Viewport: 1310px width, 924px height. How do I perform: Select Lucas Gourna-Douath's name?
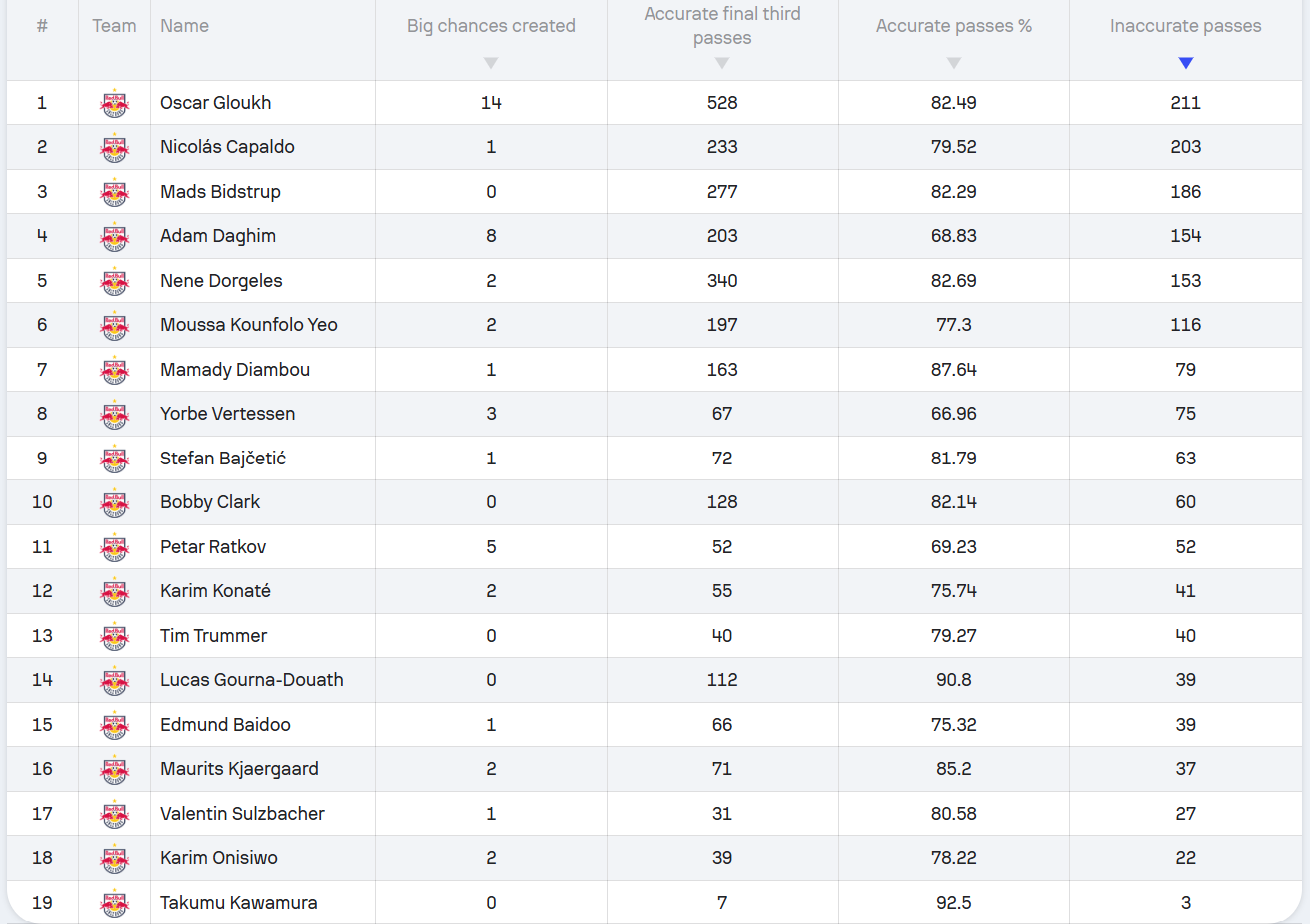(x=252, y=680)
